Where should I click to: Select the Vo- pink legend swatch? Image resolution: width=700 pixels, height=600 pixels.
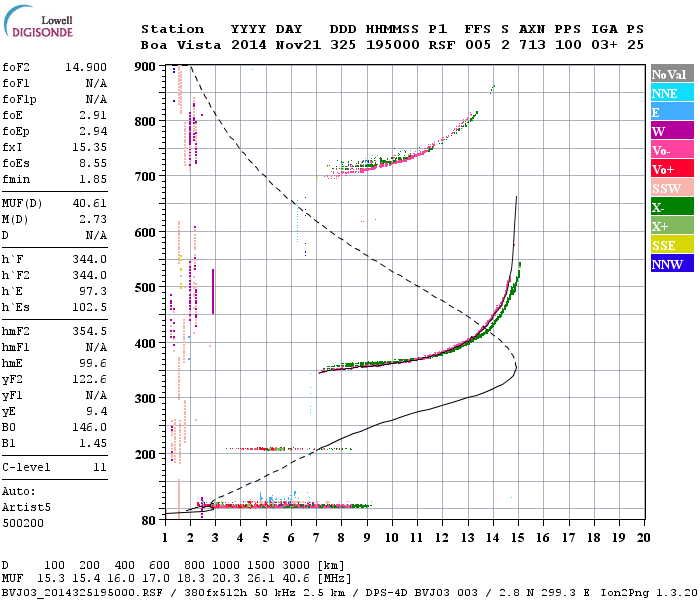coord(672,150)
